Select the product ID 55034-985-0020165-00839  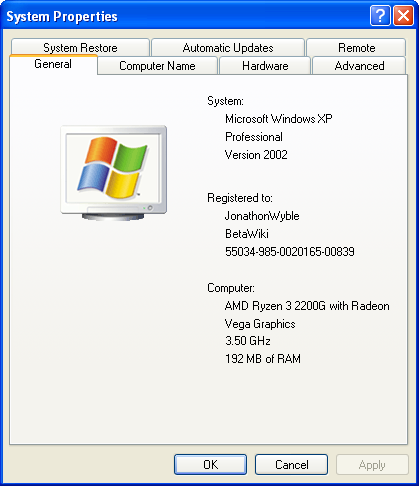[290, 252]
